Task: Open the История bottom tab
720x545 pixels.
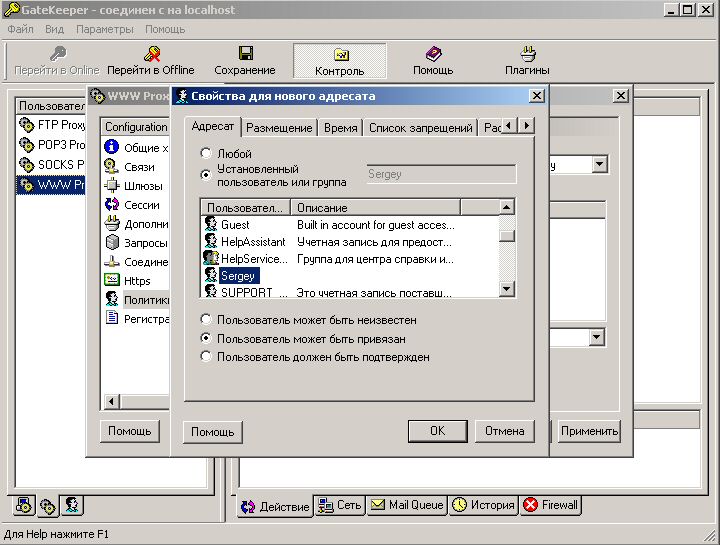Action: click(484, 505)
